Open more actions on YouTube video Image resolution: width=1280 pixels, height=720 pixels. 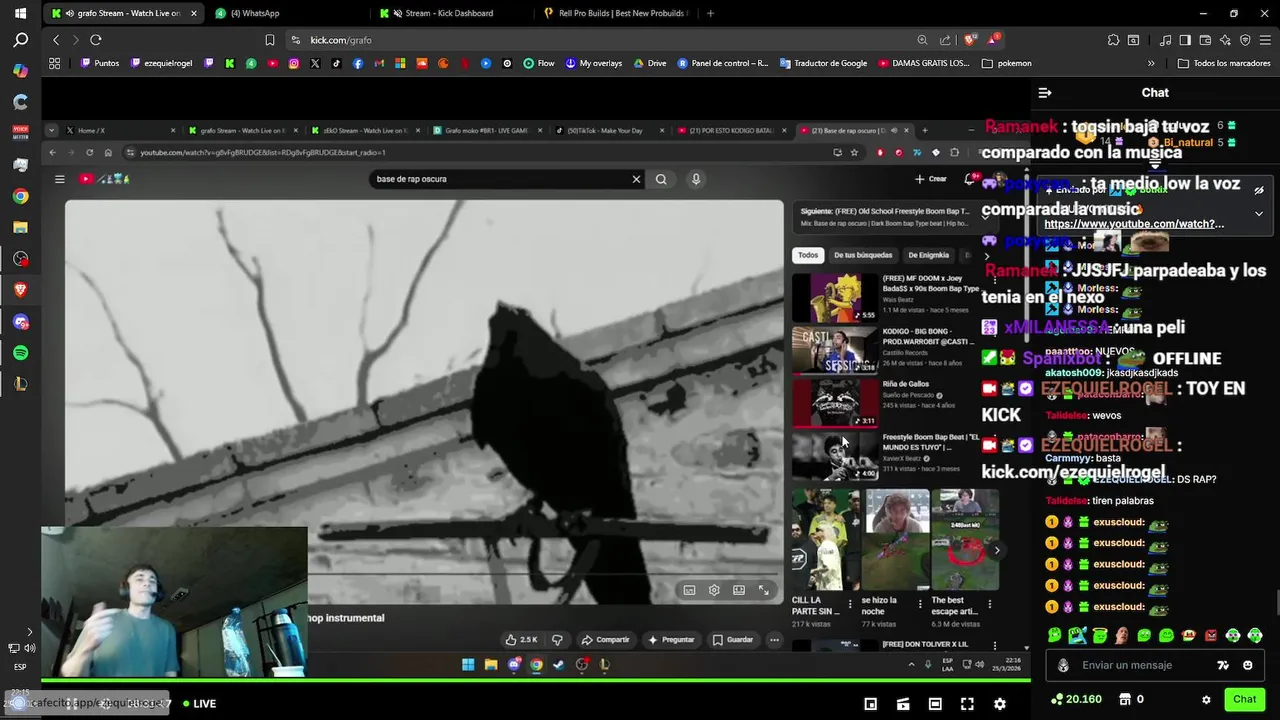(x=774, y=640)
